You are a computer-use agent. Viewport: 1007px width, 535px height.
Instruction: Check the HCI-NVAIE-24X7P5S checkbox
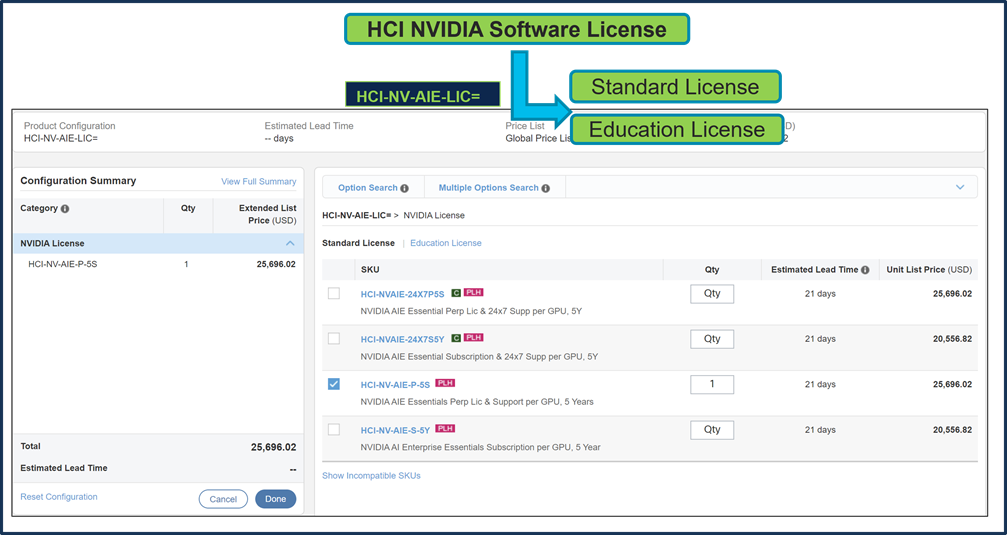coord(334,294)
